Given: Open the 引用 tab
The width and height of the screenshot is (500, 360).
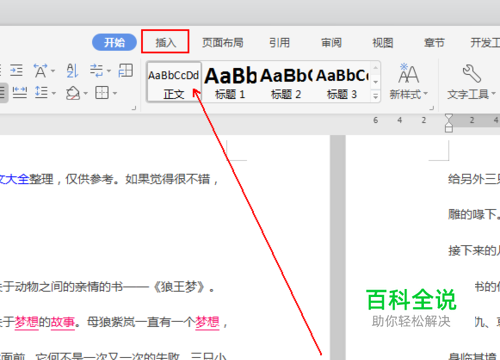Looking at the screenshot, I should pos(279,43).
